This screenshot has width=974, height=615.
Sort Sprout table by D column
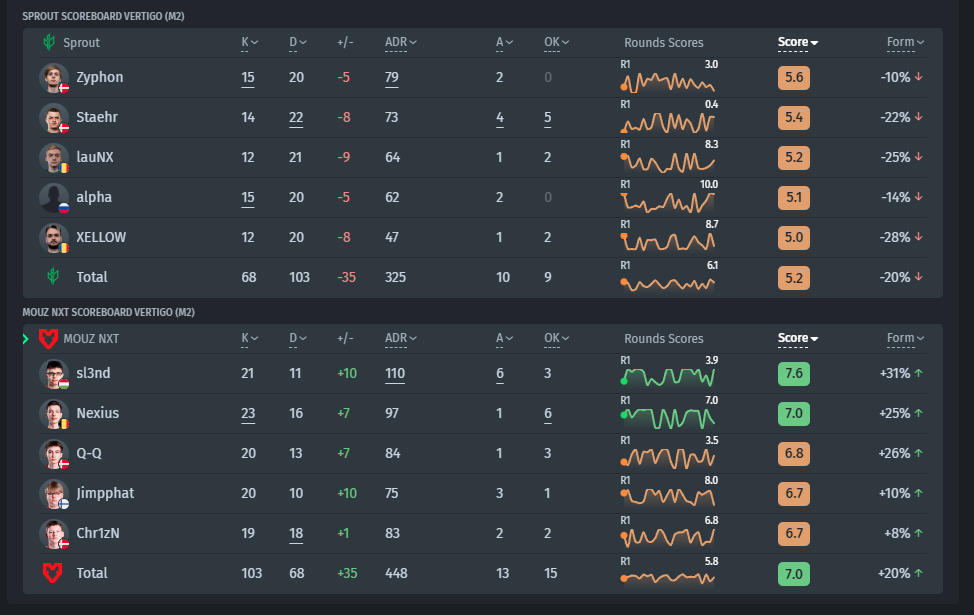(298, 42)
